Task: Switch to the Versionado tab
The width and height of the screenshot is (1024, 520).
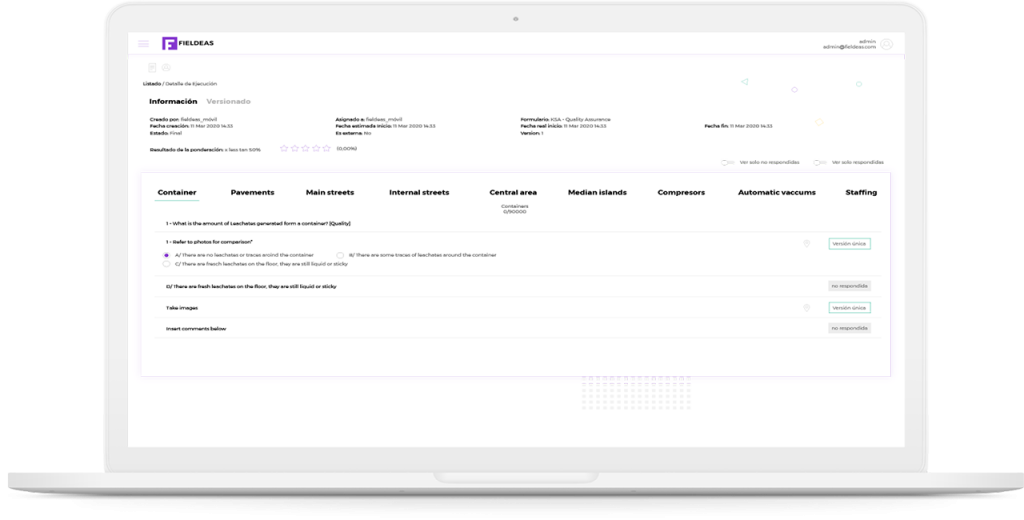Action: coord(228,101)
